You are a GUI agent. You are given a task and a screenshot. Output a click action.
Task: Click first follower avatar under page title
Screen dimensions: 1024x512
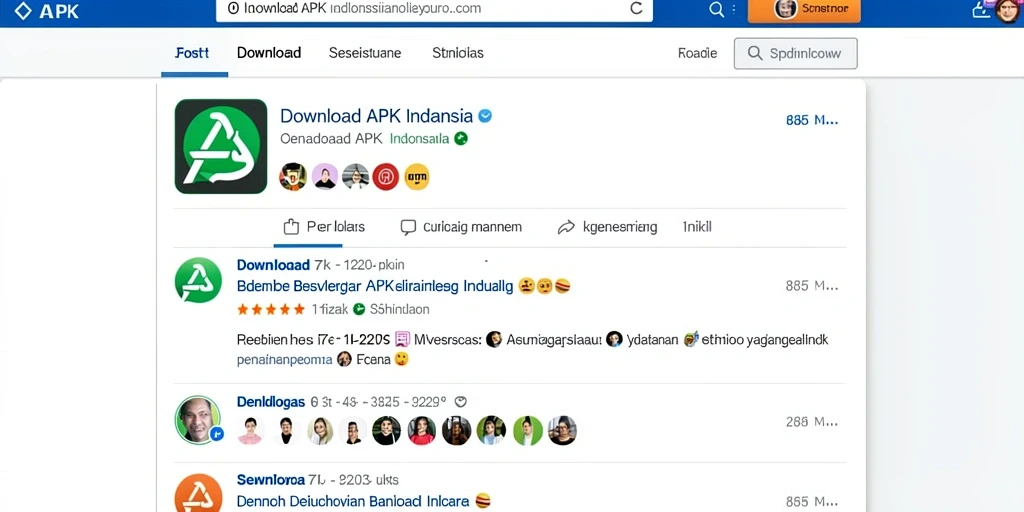pyautogui.click(x=293, y=176)
